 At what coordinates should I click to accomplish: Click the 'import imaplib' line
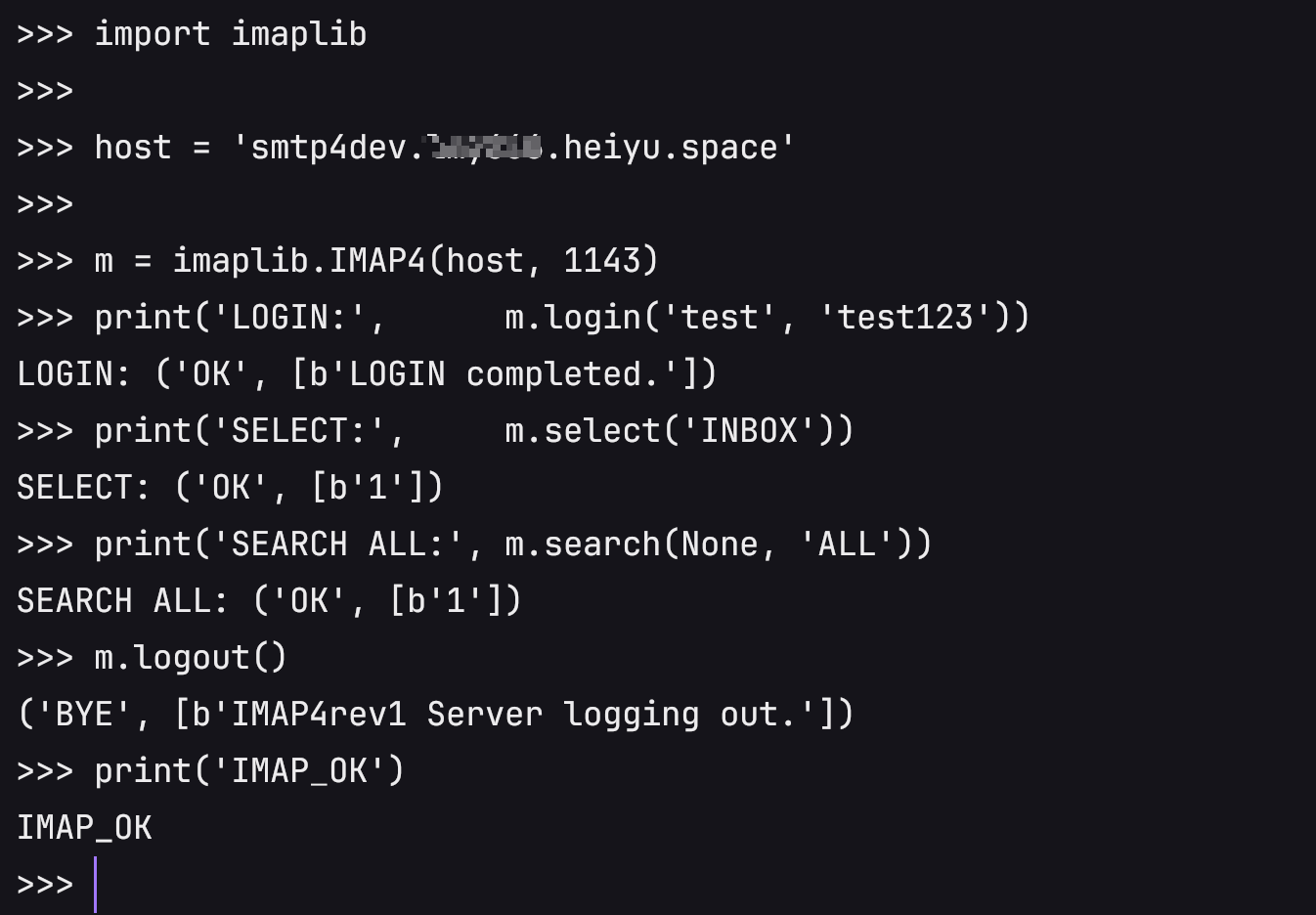pos(192,34)
